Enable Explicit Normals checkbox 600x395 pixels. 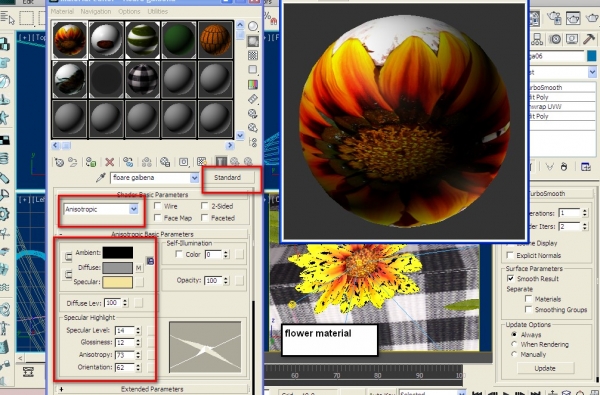(x=510, y=255)
